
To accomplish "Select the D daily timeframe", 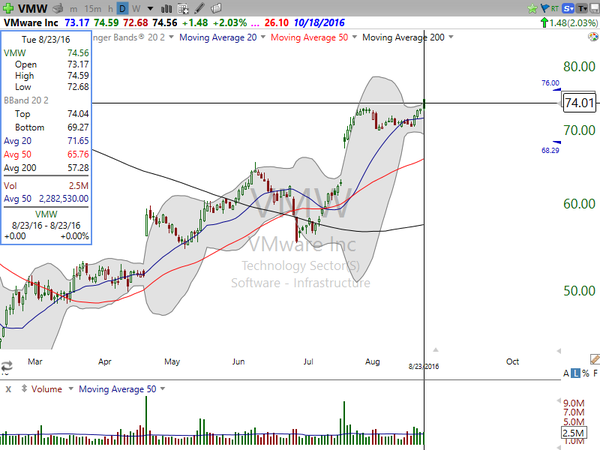I will 122,8.
